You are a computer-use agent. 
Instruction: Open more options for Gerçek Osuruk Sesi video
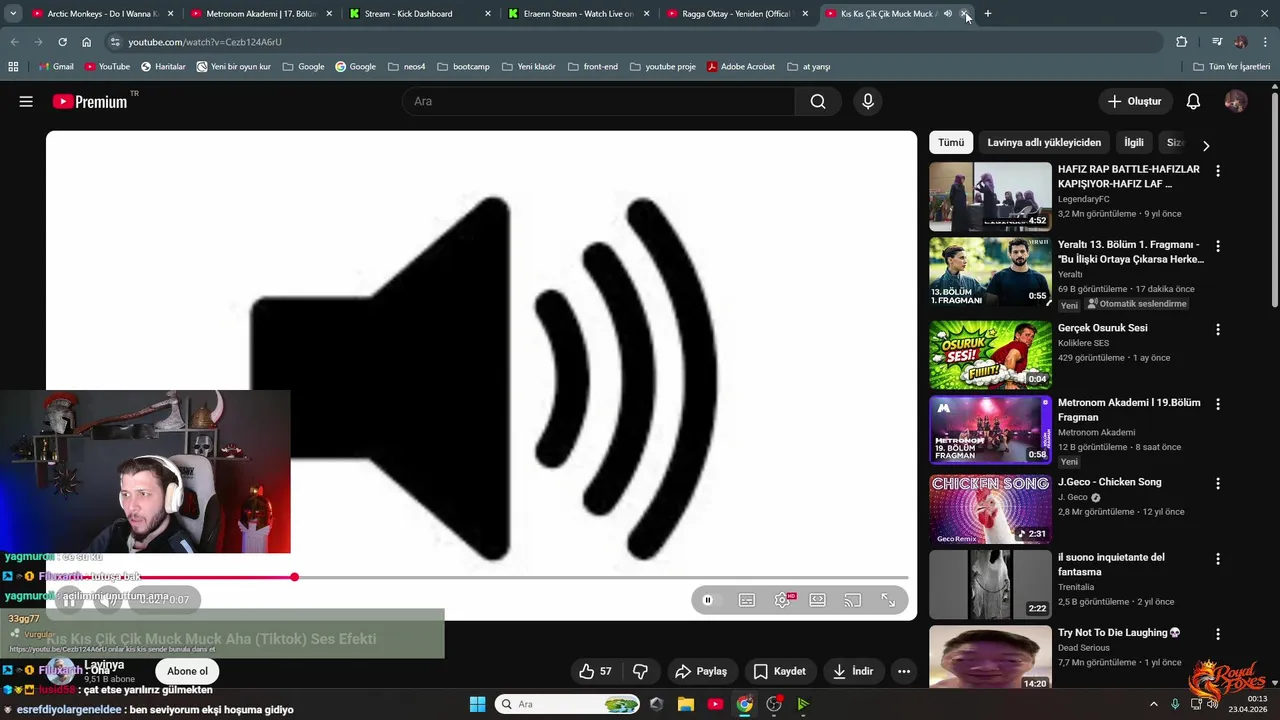[x=1218, y=330]
